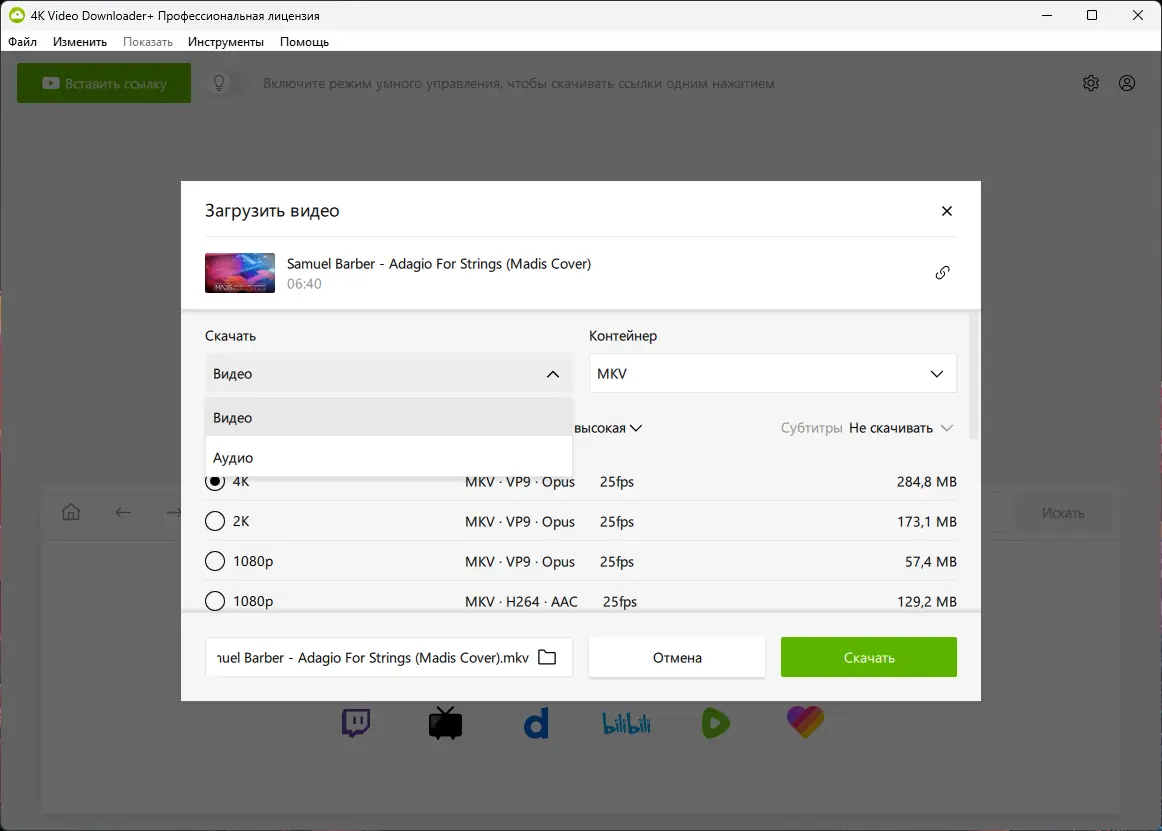Open settings with the gear icon

pos(1091,83)
